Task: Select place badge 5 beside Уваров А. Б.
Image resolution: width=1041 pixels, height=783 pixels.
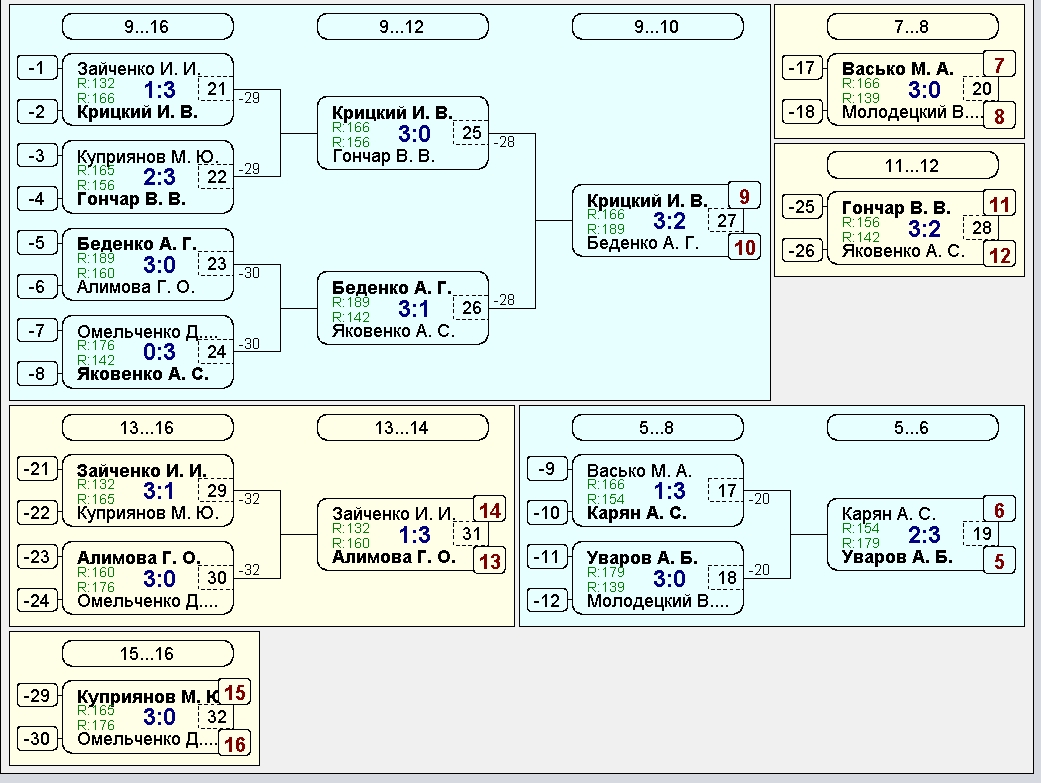Action: pos(999,561)
